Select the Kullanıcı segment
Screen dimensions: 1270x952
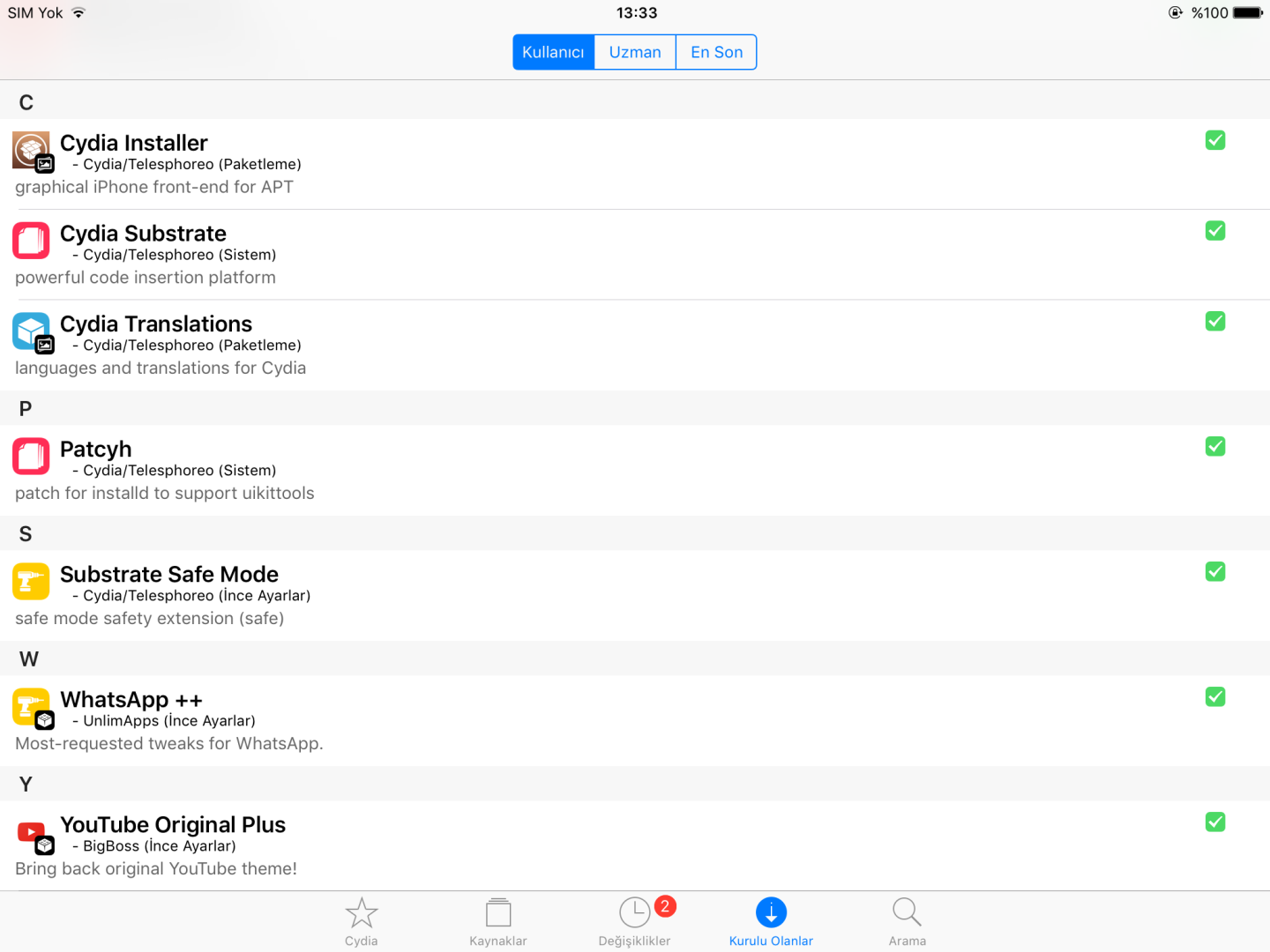[554, 52]
